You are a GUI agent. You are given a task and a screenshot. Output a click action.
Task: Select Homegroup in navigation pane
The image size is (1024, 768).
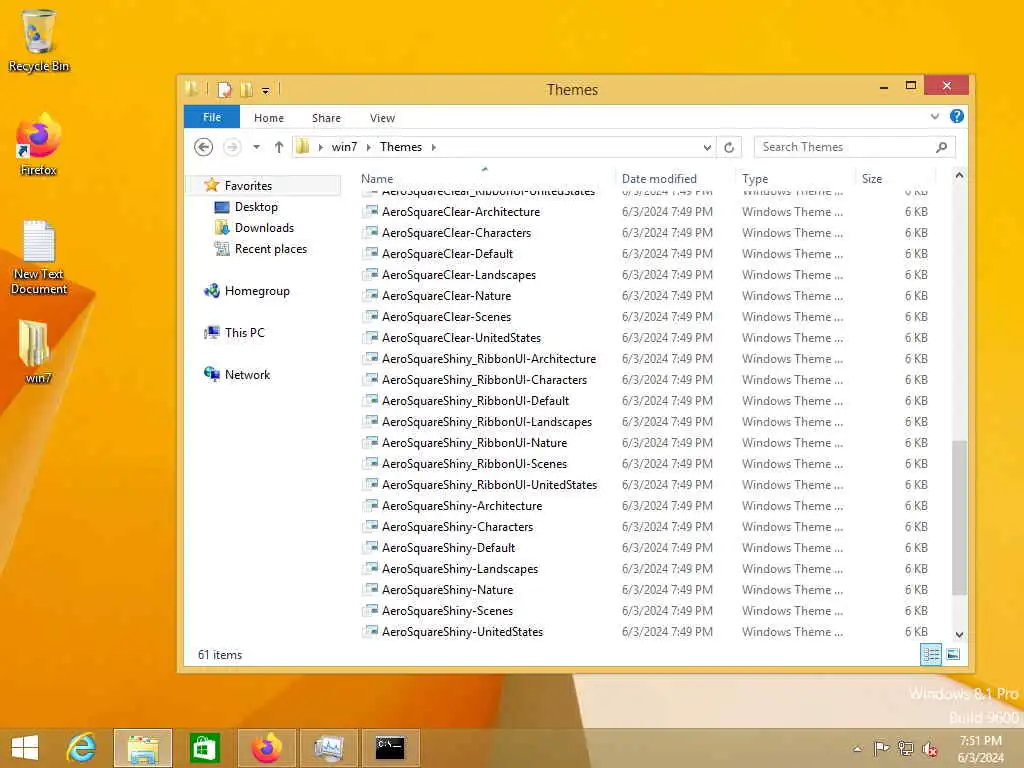257,291
